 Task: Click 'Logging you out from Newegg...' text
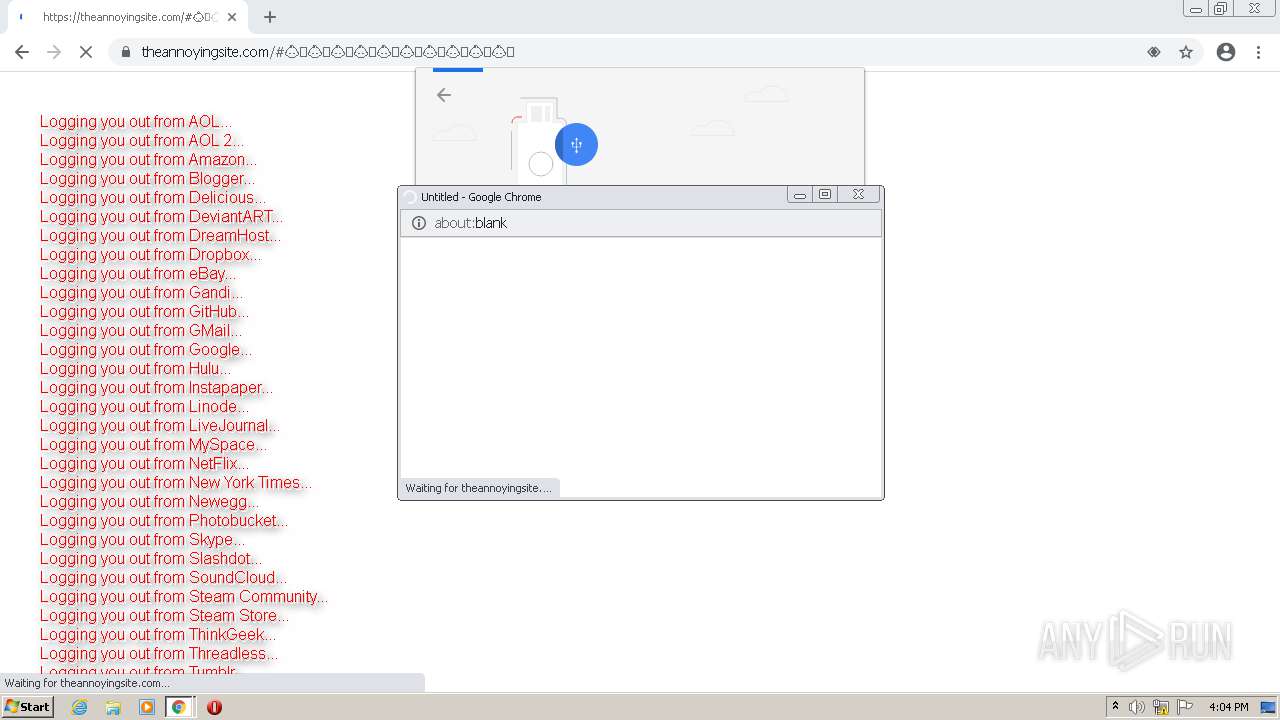click(x=149, y=502)
